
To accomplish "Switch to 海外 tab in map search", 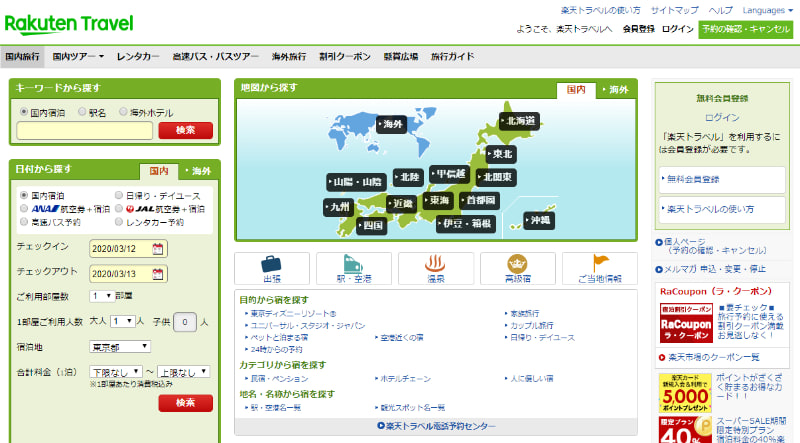I will point(616,90).
